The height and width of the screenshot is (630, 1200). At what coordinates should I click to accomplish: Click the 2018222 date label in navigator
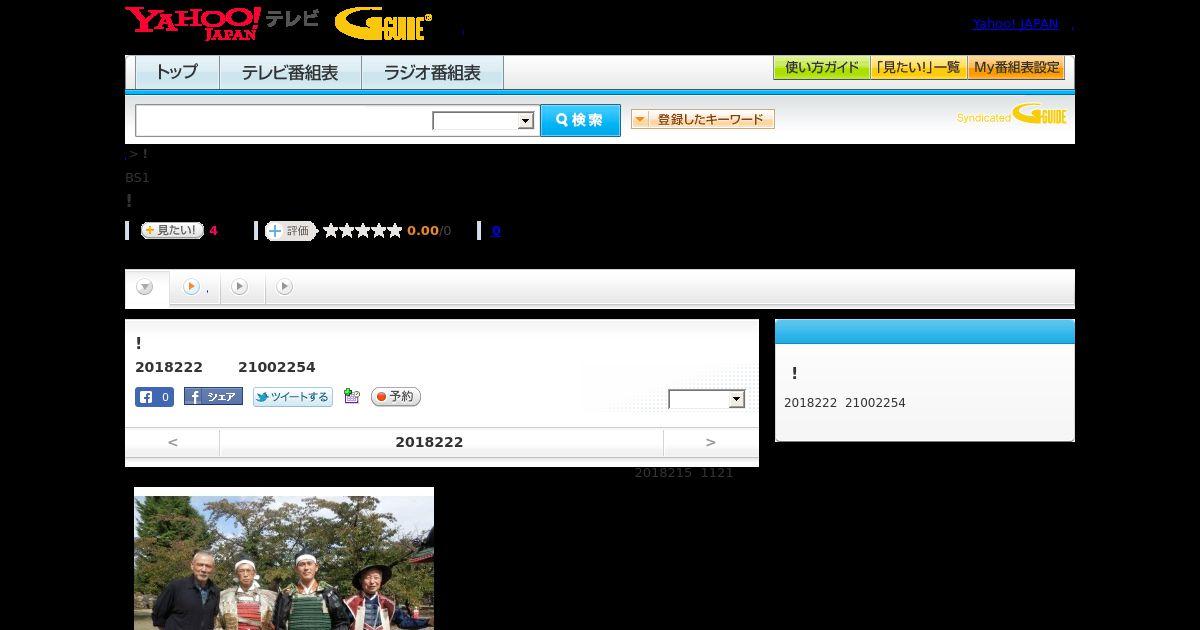pyautogui.click(x=429, y=442)
